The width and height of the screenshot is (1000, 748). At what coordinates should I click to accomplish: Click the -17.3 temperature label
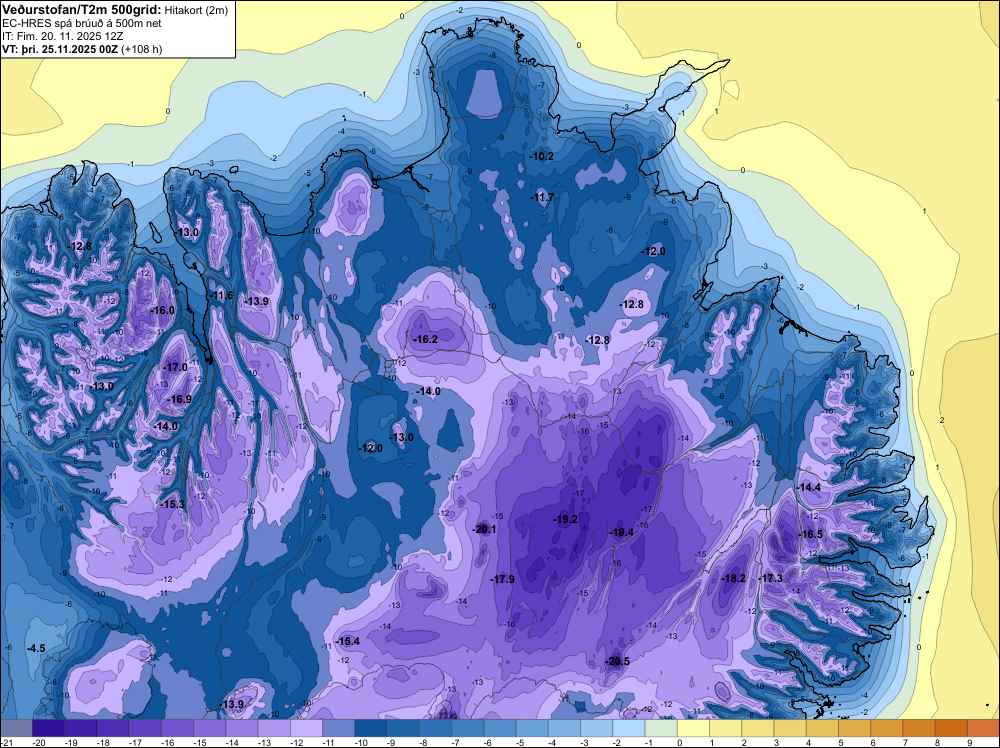pos(770,578)
